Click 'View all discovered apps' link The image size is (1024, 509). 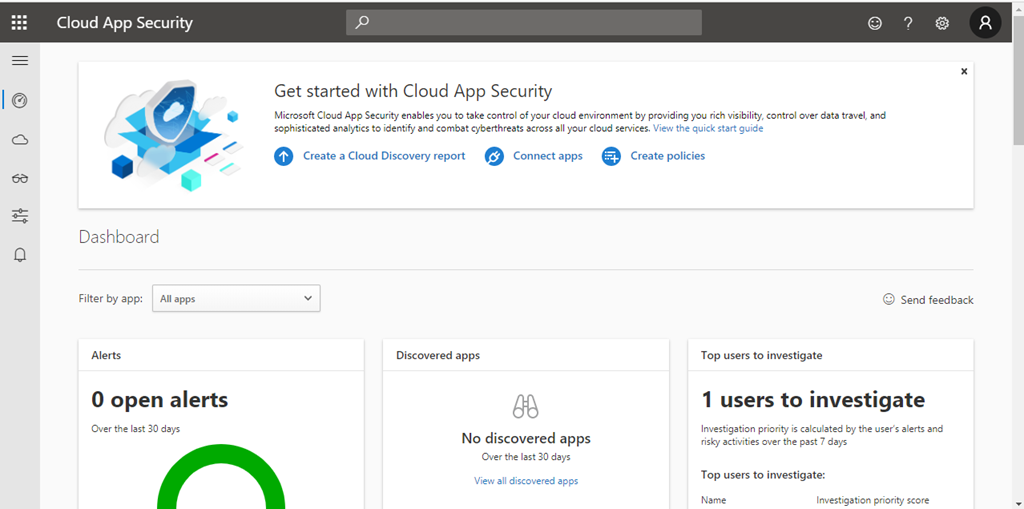pyautogui.click(x=526, y=481)
